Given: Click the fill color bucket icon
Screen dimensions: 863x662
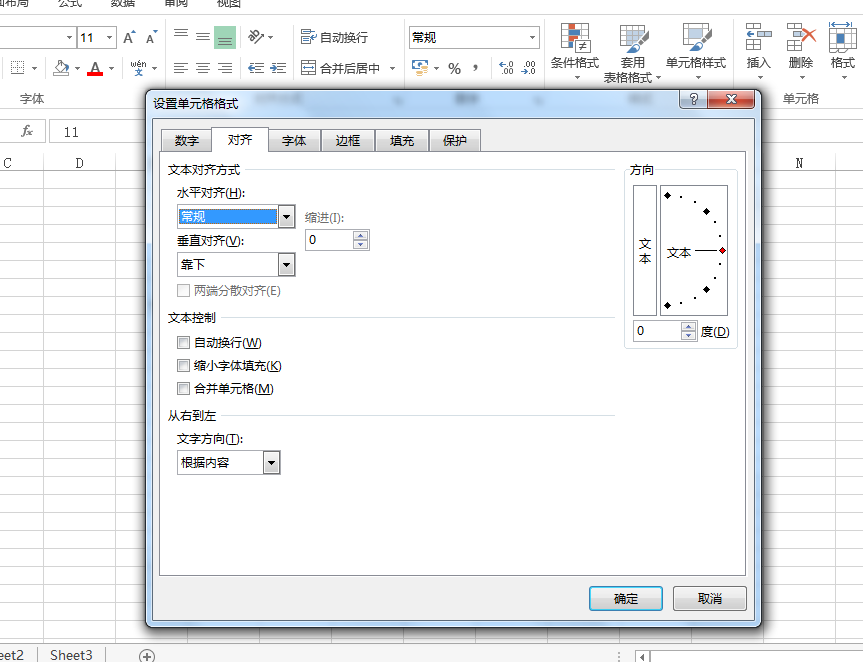Looking at the screenshot, I should (61, 68).
